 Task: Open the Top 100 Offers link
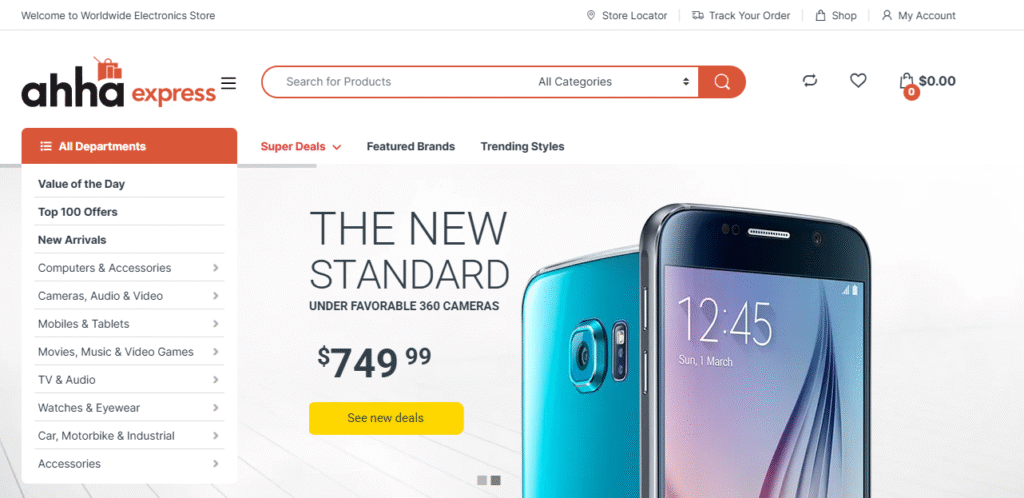coord(78,211)
